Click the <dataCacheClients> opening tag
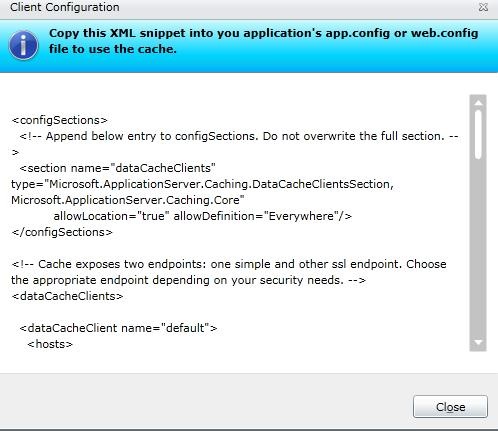Screen dimensions: 498x431 67,296
